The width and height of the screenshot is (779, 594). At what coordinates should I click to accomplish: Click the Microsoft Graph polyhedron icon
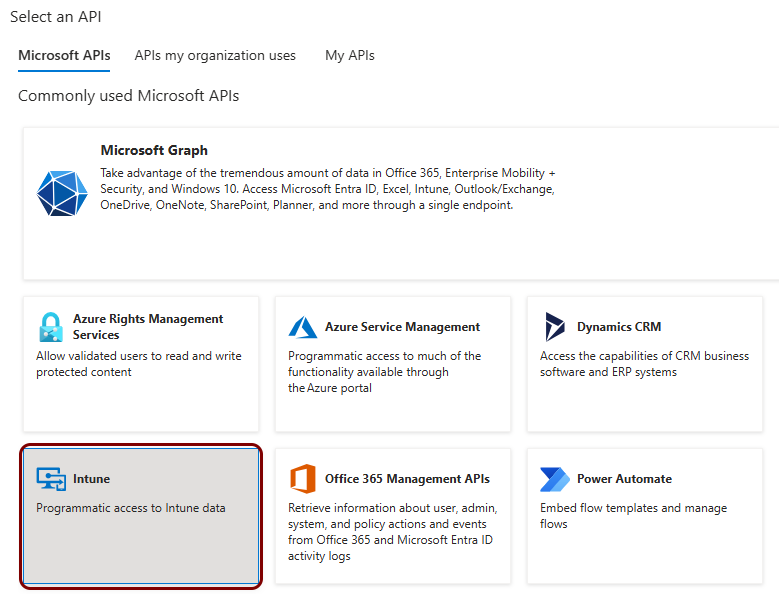coord(62,193)
